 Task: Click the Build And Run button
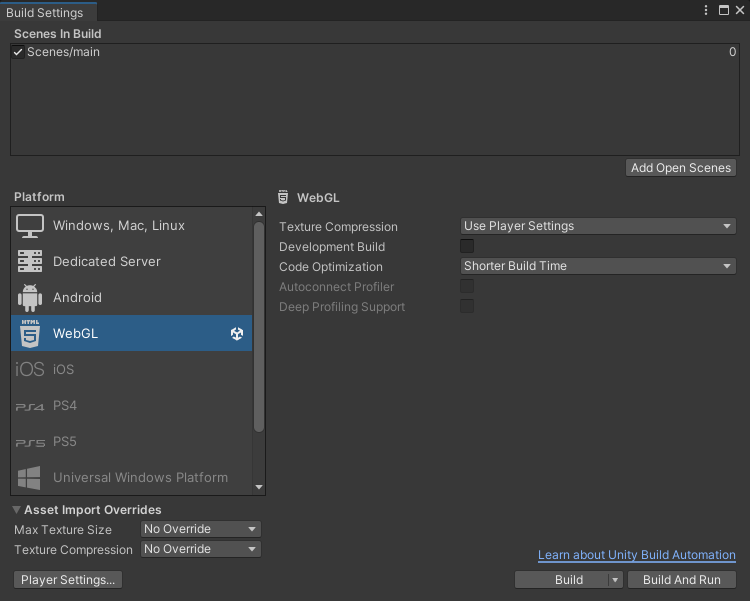[682, 580]
